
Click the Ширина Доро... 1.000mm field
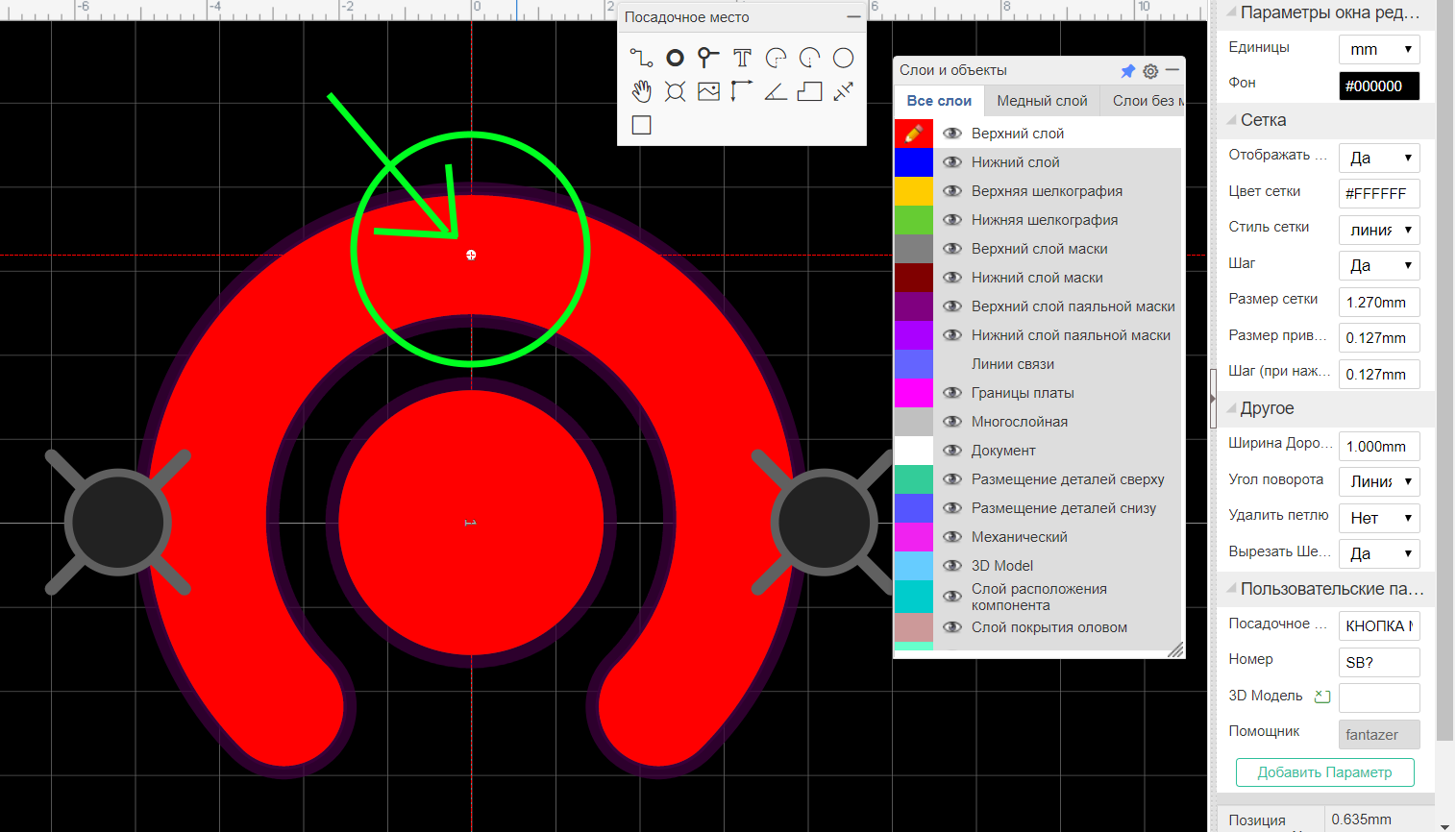[1379, 446]
